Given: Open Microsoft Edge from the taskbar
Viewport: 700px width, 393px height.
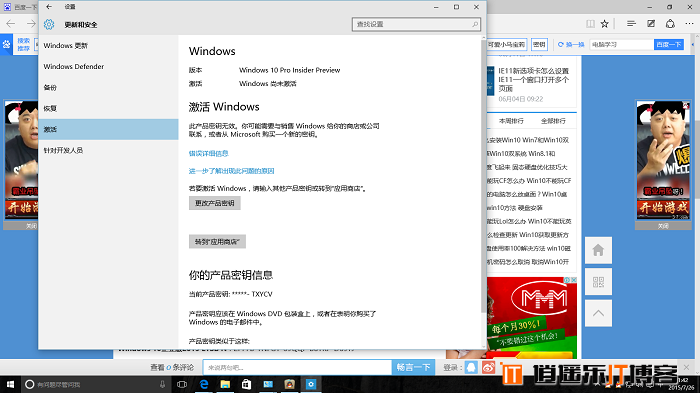Looking at the screenshot, I should (204, 384).
